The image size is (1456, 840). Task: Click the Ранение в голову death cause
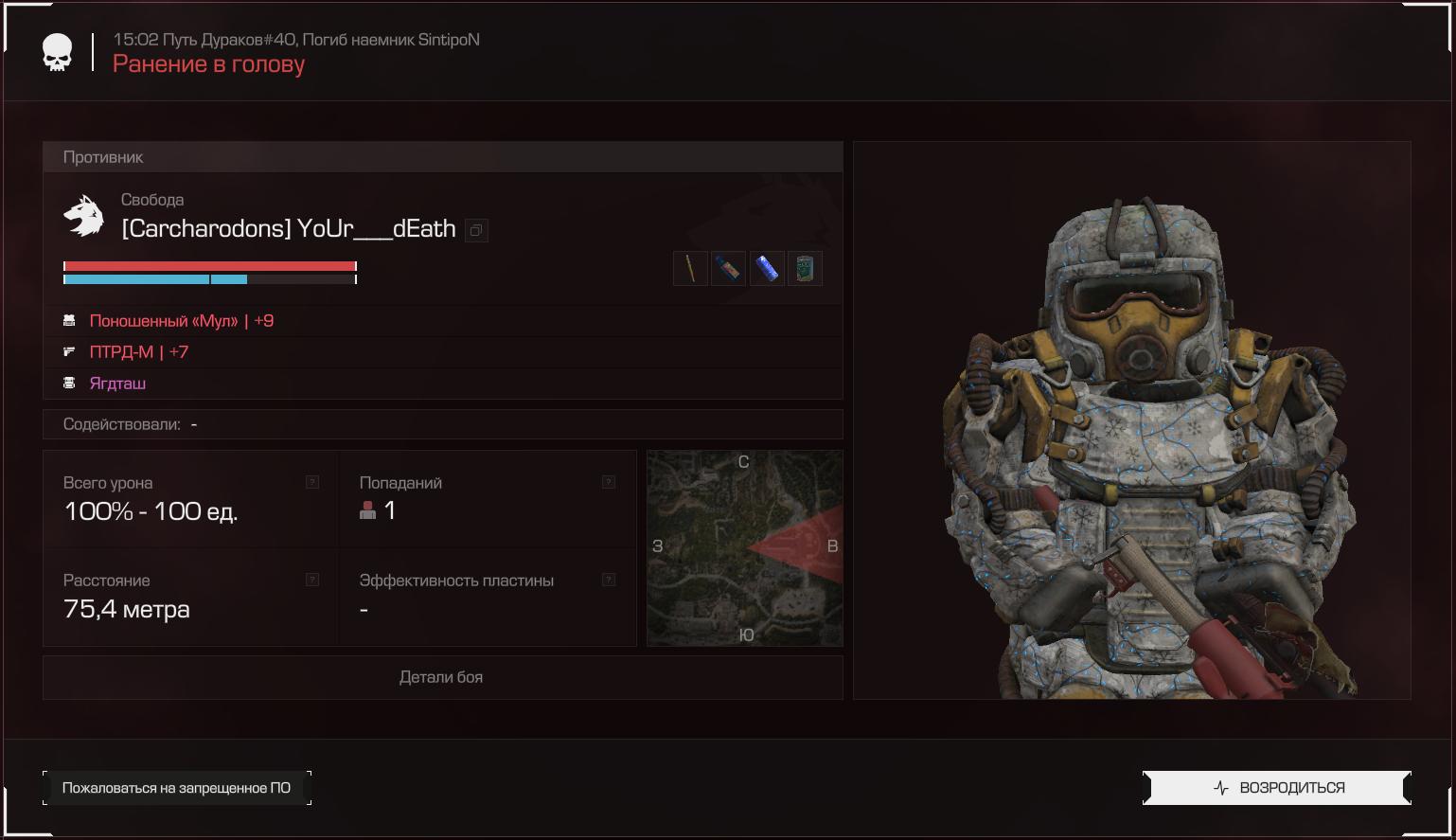209,64
